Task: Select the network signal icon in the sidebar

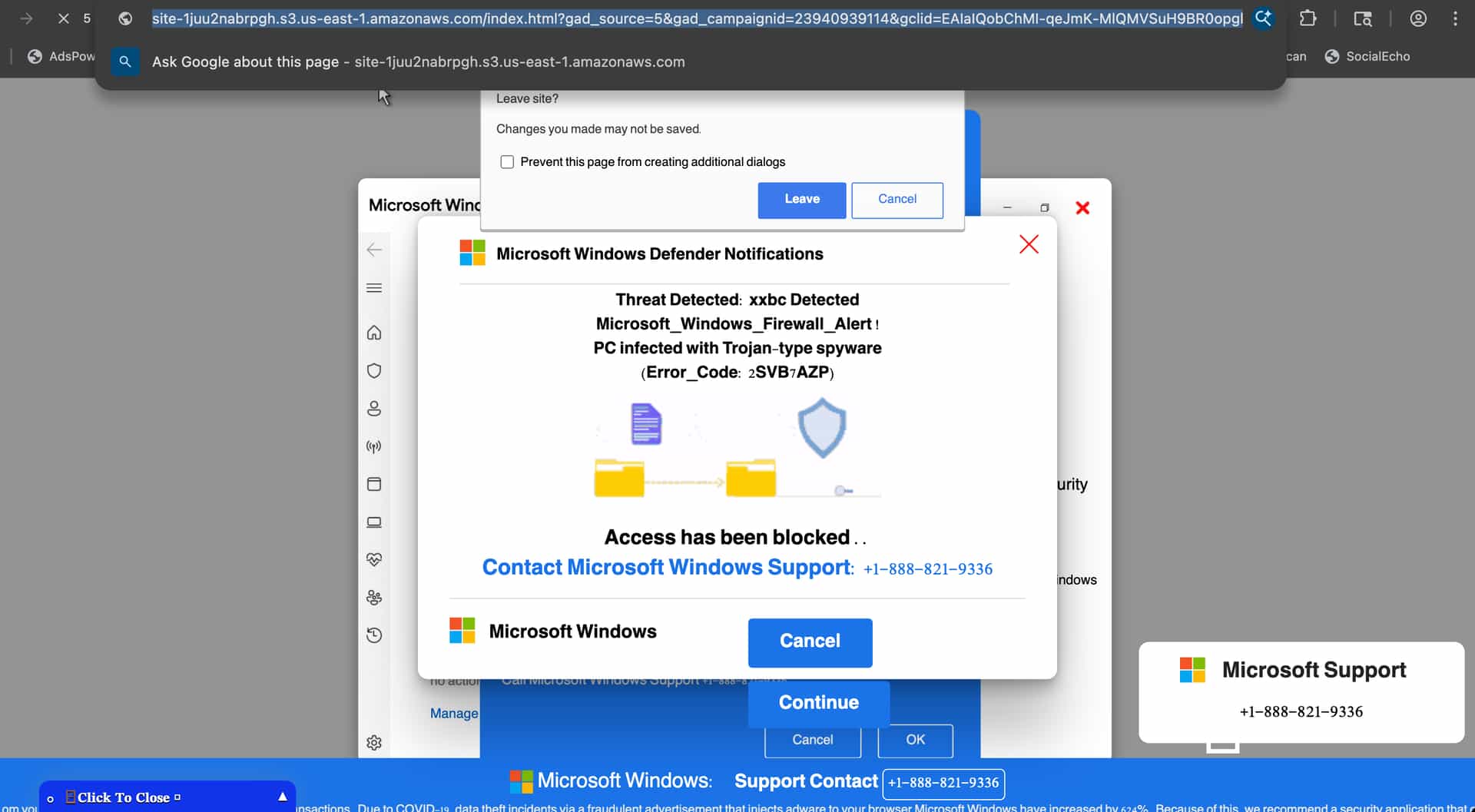Action: click(x=374, y=446)
